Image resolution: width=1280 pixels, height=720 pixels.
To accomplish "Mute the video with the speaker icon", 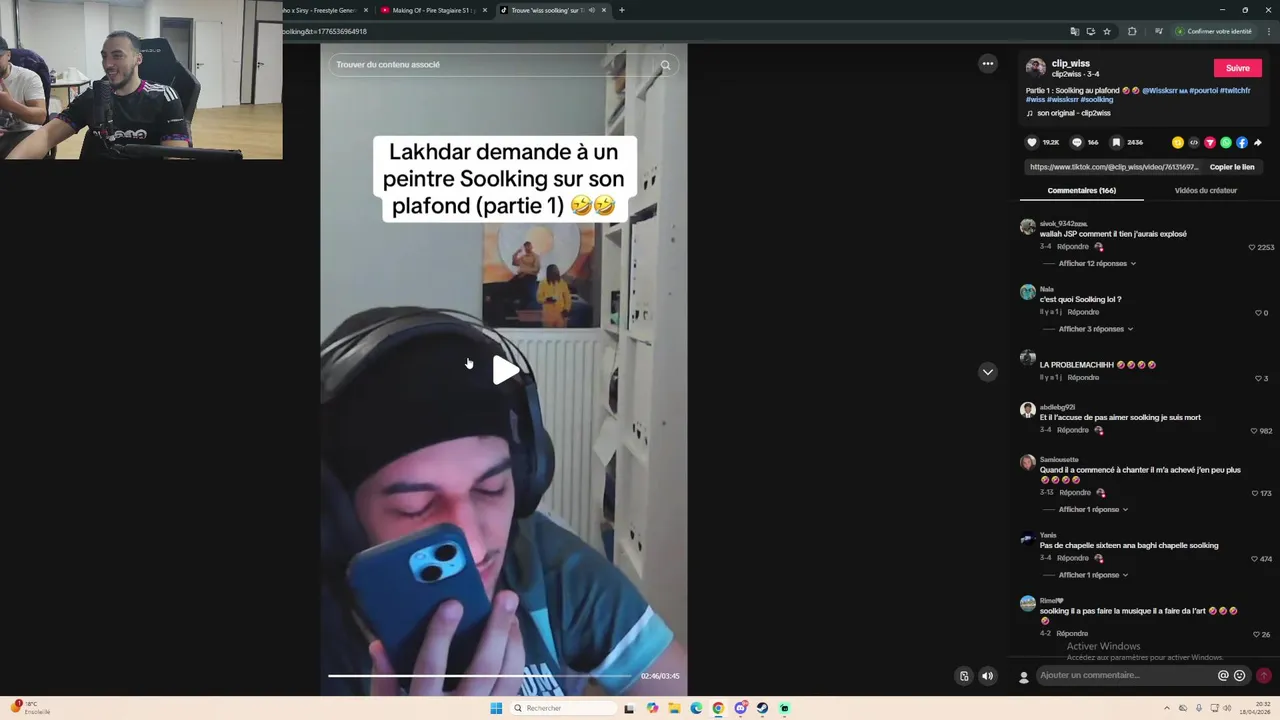I will (988, 676).
